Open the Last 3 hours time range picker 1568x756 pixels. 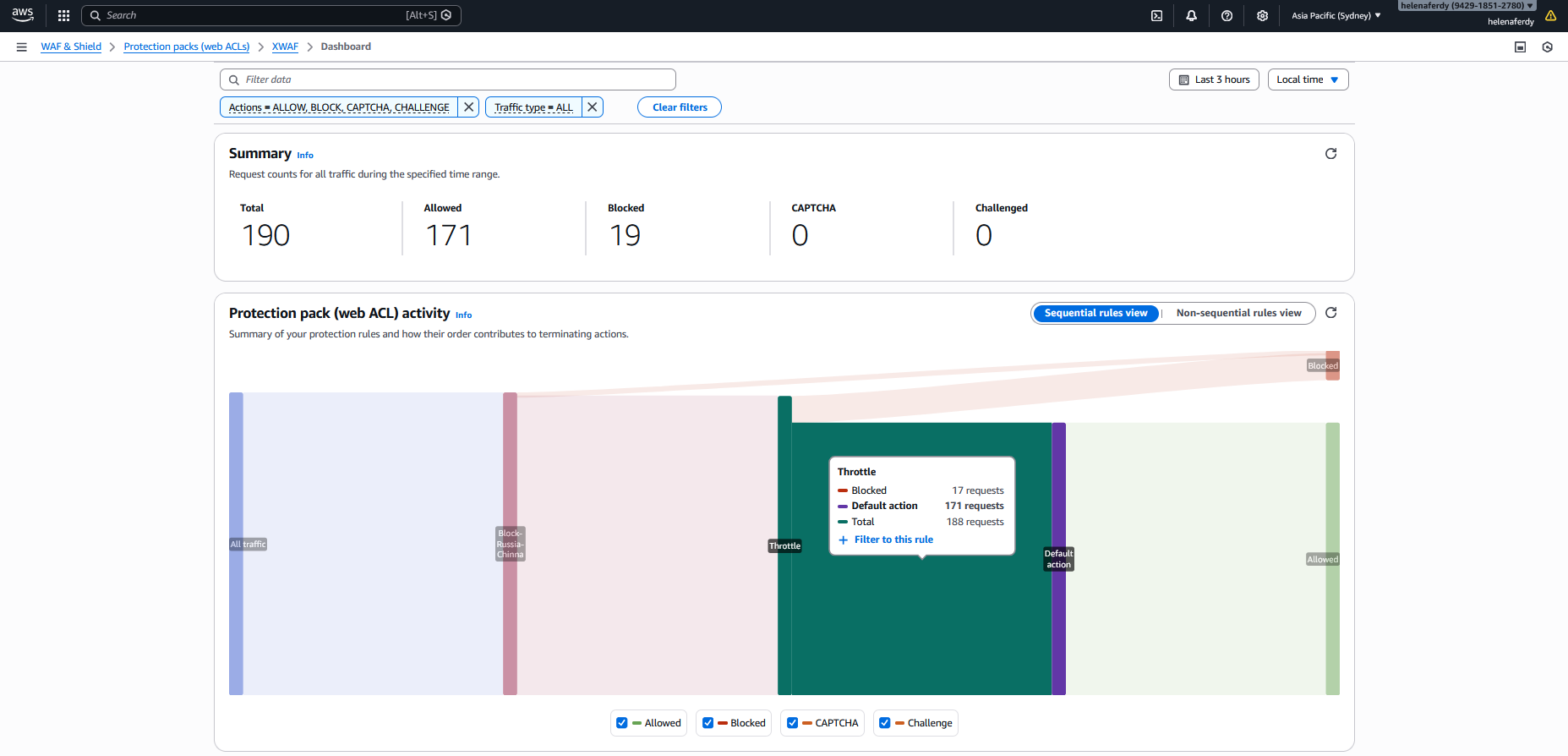[x=1214, y=79]
